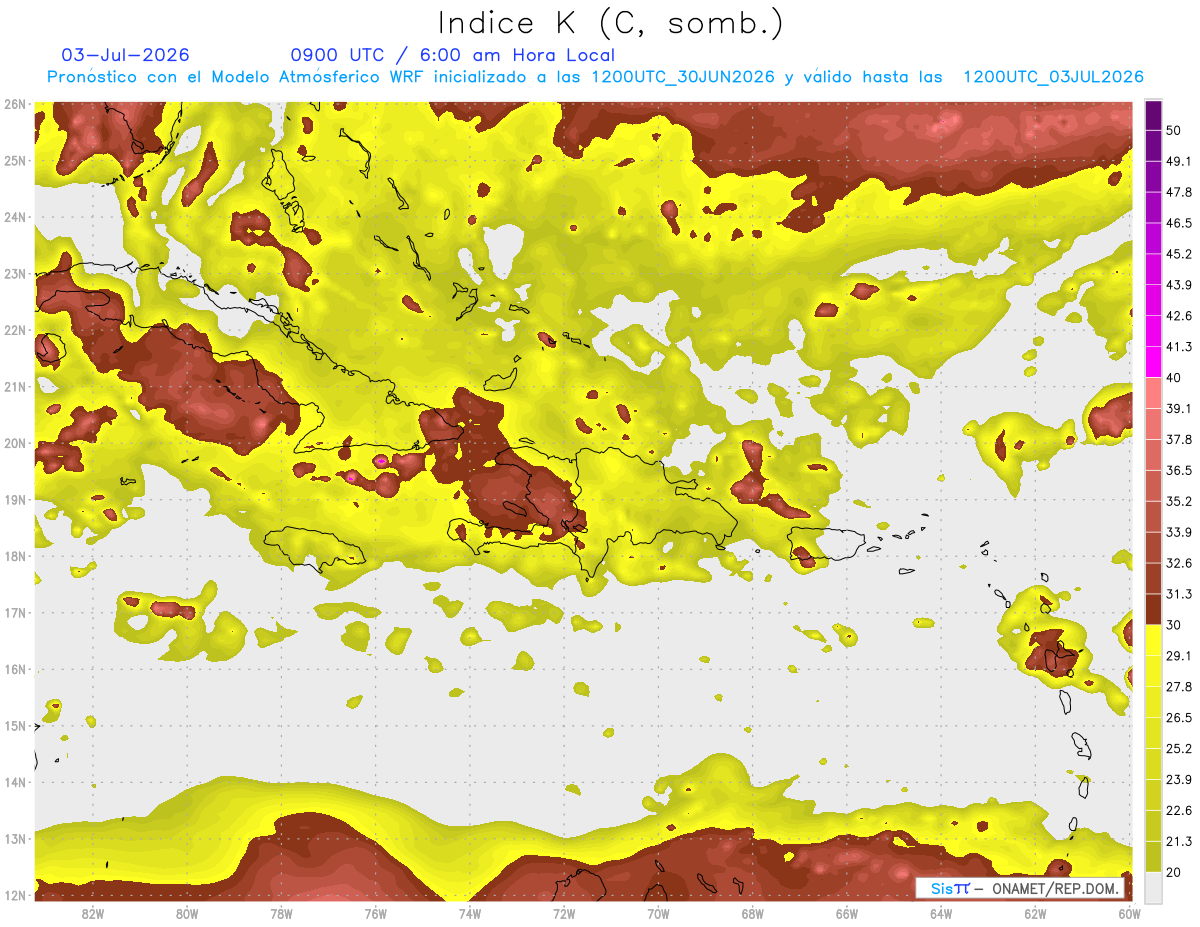Click the colorbar value '21.3'
Screen dimensions: 1200x927
tap(1178, 841)
